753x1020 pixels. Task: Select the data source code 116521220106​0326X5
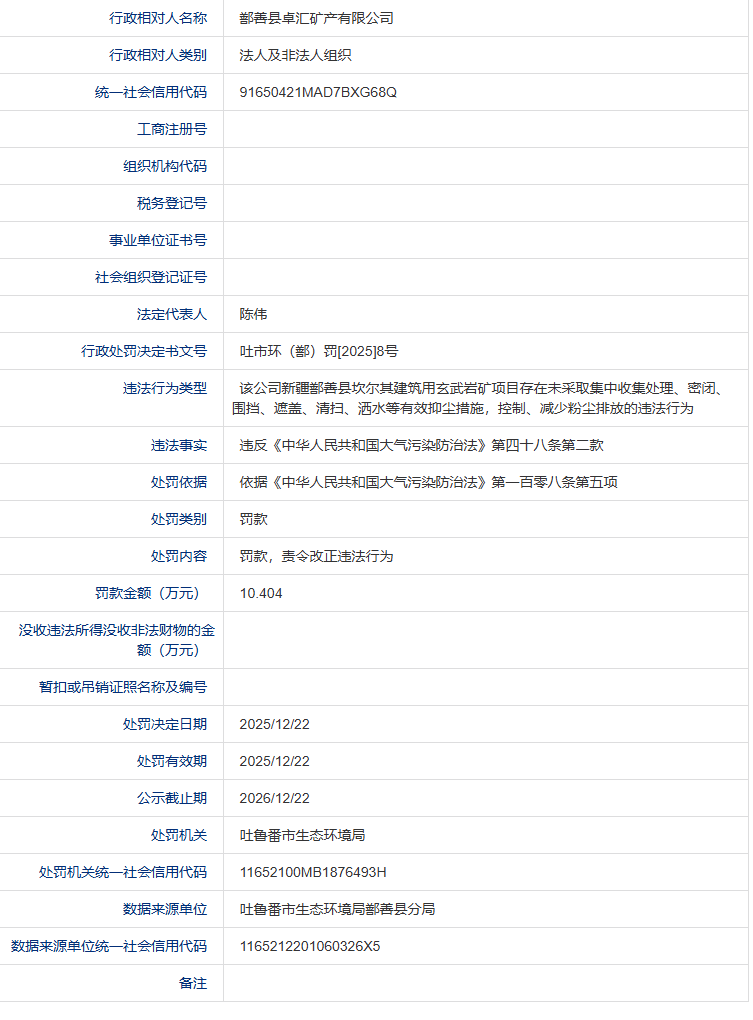[310, 946]
